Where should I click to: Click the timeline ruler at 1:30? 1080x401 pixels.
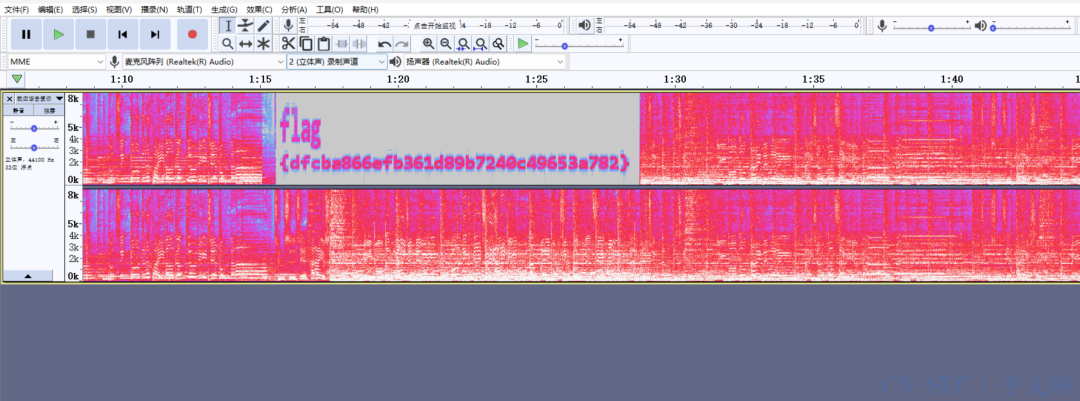click(x=675, y=79)
